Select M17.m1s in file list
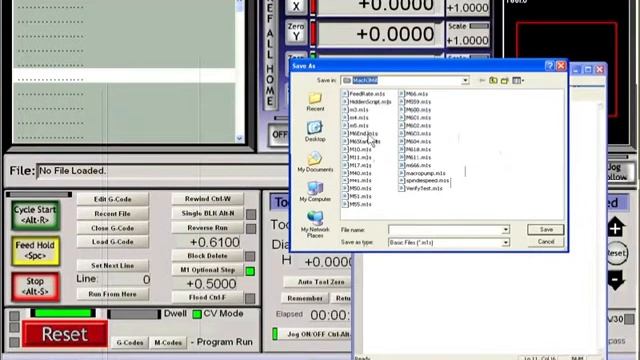Image resolution: width=640 pixels, height=360 pixels. 357,165
